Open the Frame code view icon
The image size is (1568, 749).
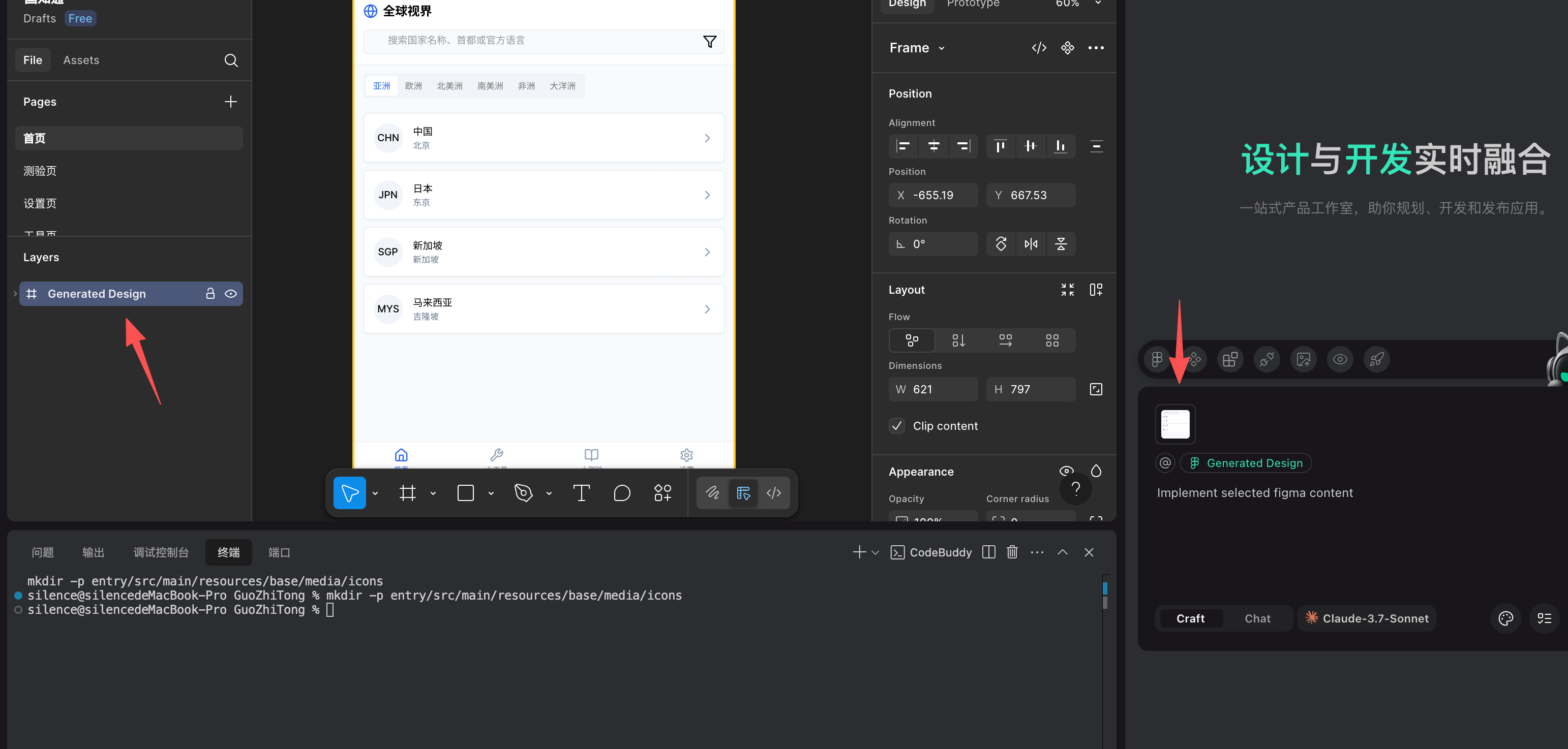(x=1039, y=47)
